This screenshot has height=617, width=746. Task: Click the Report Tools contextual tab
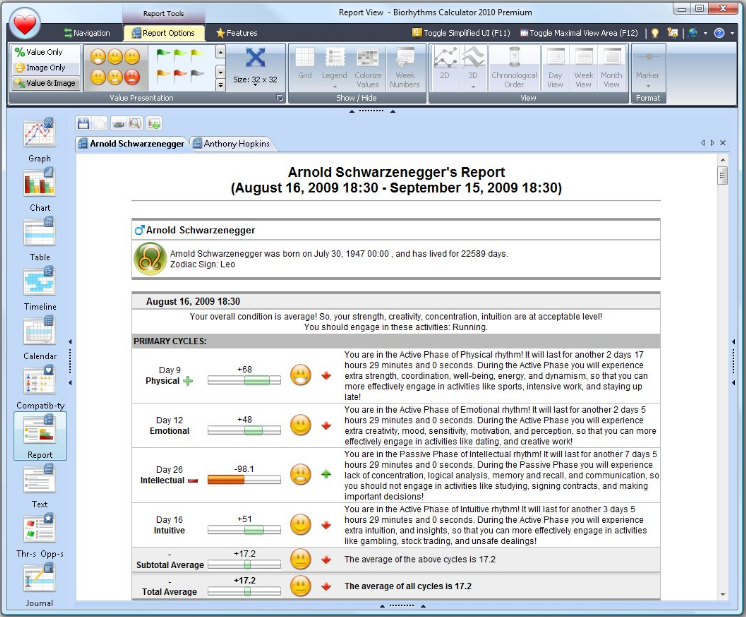pos(163,13)
